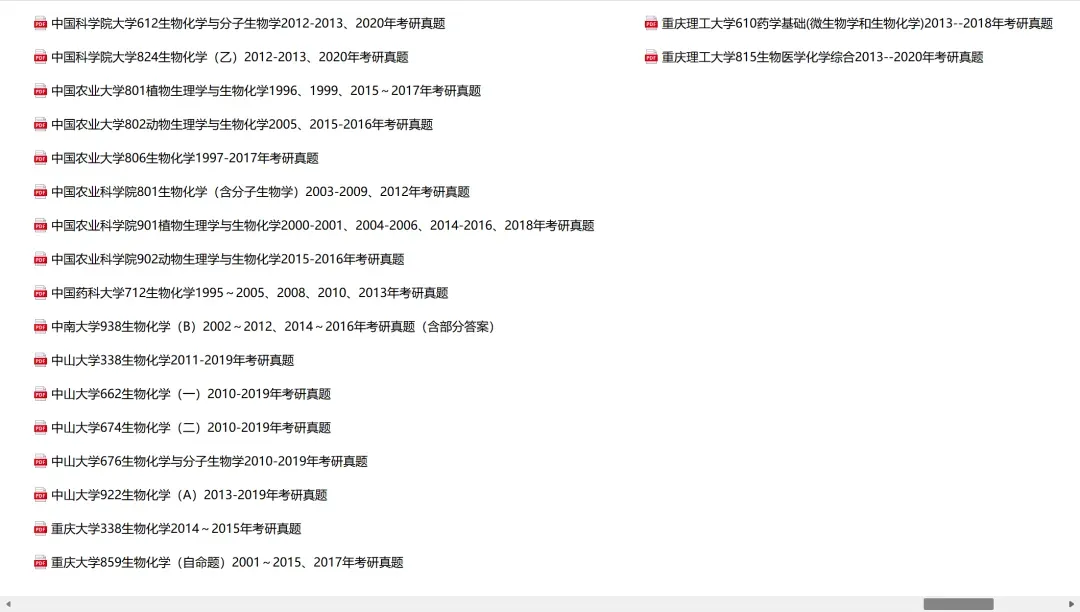Select file 中国科学院大学824生物化学（乙）2012-2013、2020年考研真题
Viewport: 1080px width, 612px height.
pos(230,57)
